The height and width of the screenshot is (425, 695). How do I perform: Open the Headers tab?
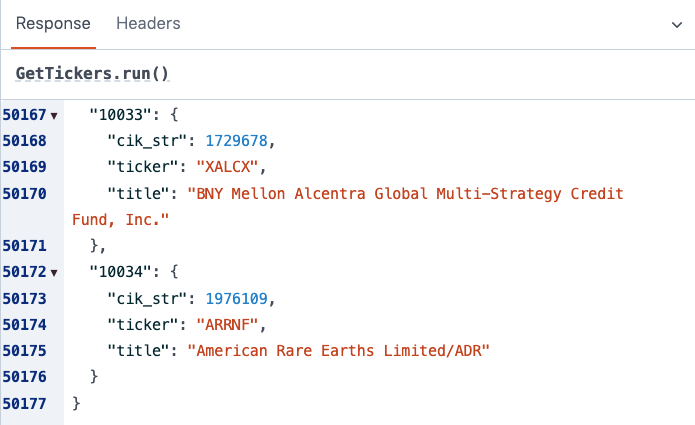(x=148, y=23)
